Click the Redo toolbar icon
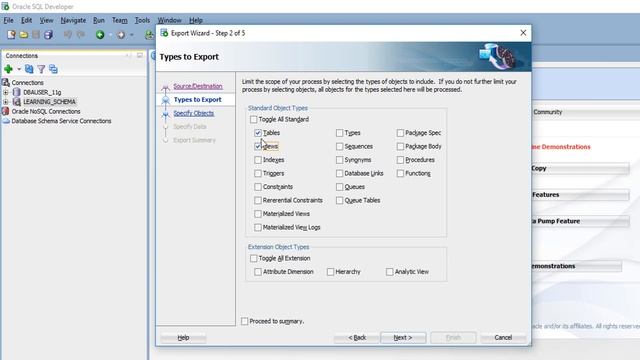Viewport: 640px width, 360px height. 81,35
